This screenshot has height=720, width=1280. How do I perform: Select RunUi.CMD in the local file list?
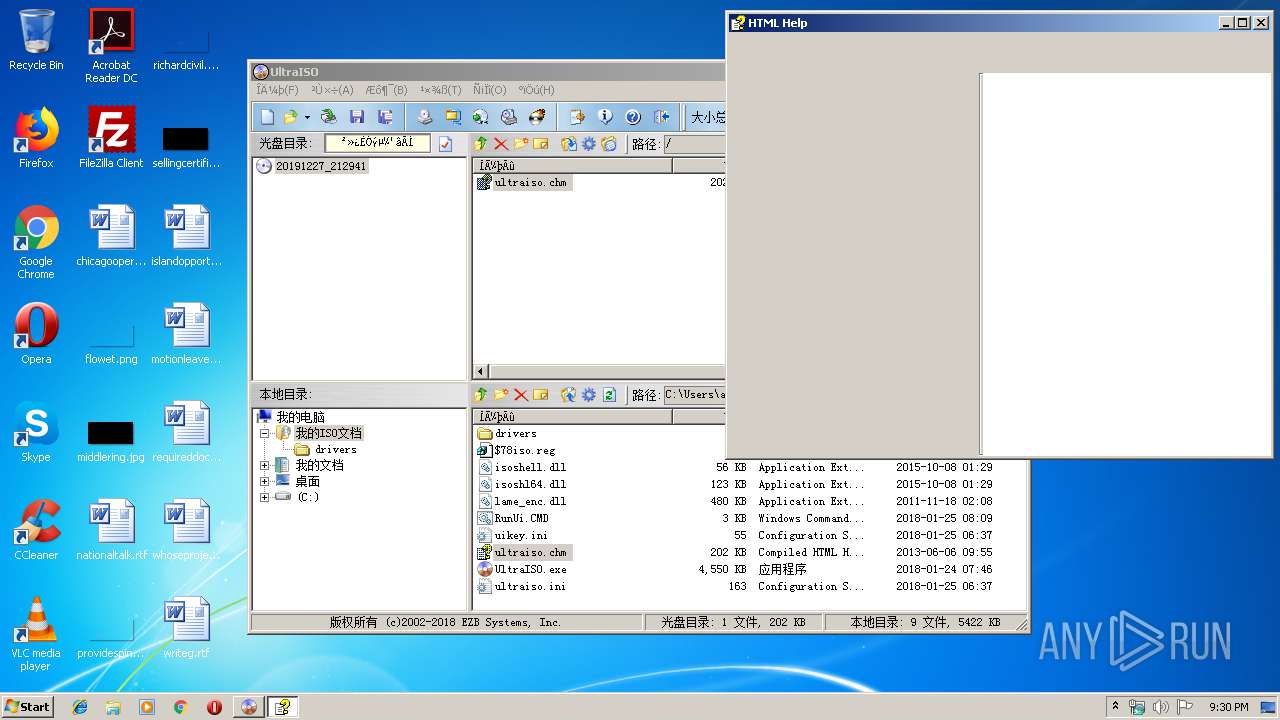521,519
